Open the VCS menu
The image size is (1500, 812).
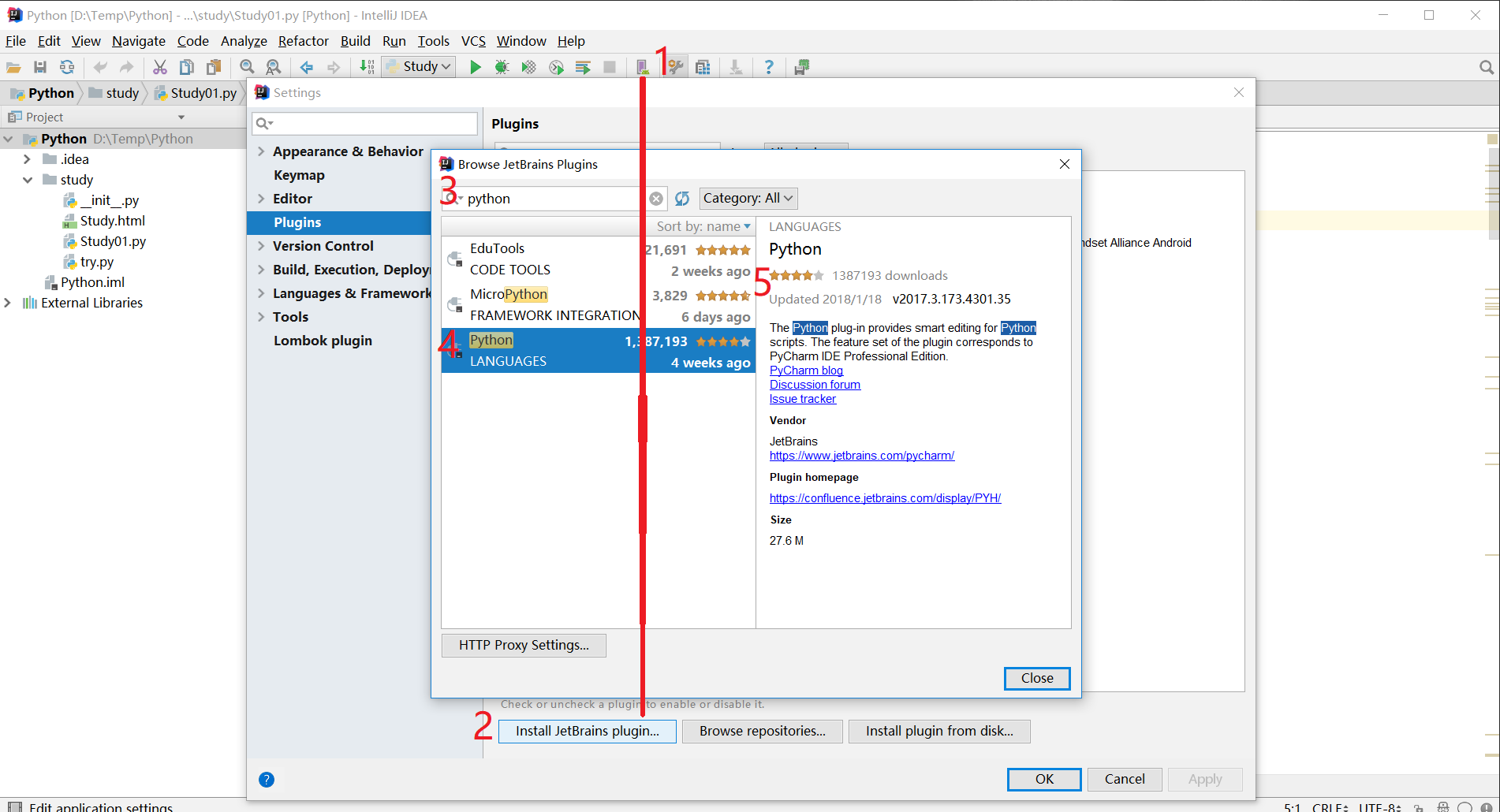473,41
